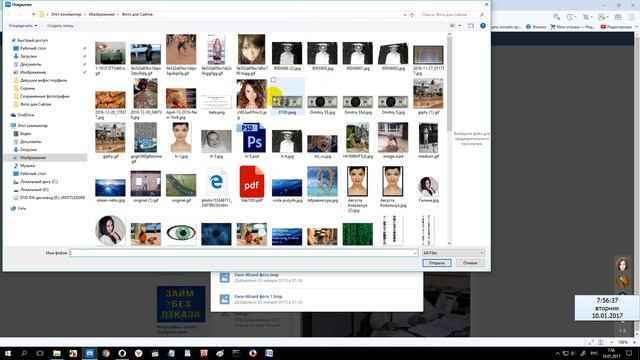Image resolution: width=640 pixels, height=360 pixels.
Task: Click Изображения in the address breadcrumb
Action: pos(102,14)
